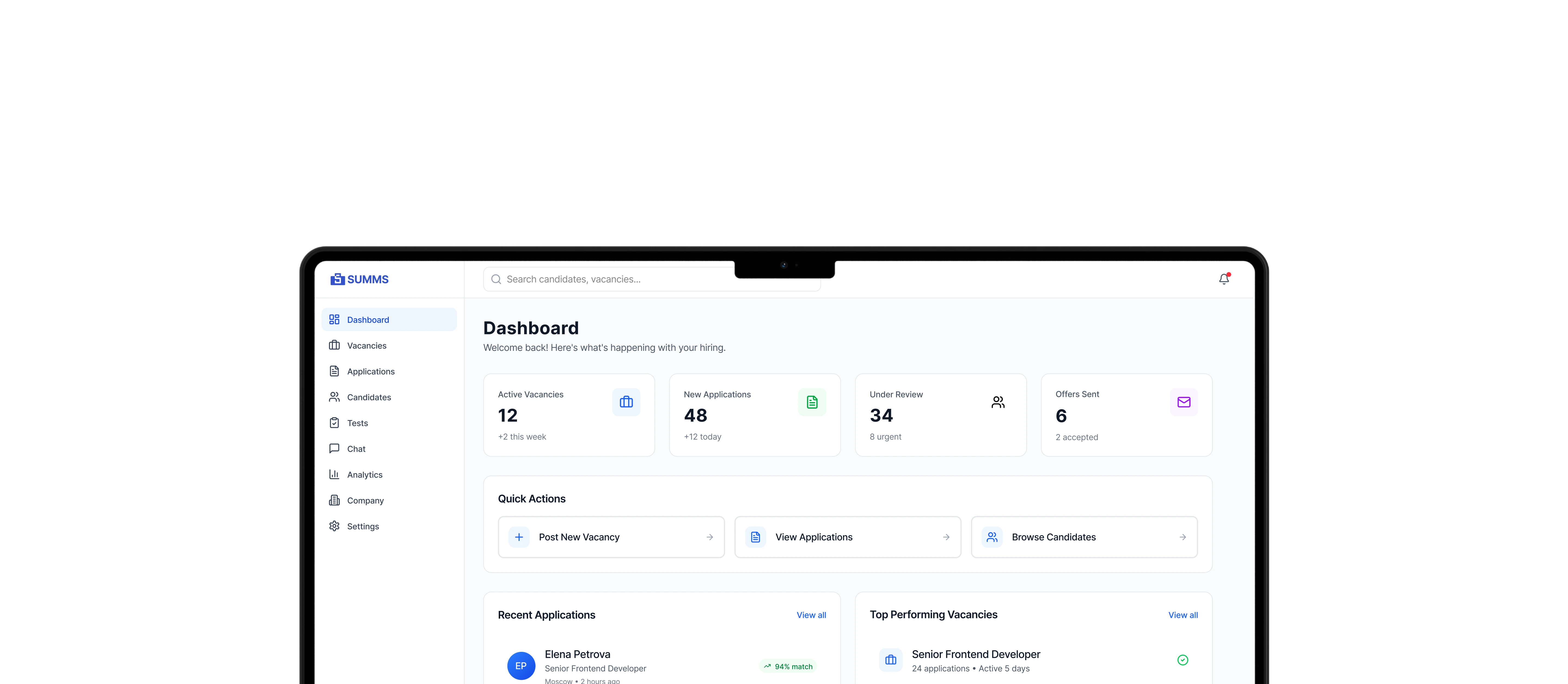
Task: Click the Candidates people icon in sidebar
Action: (334, 397)
